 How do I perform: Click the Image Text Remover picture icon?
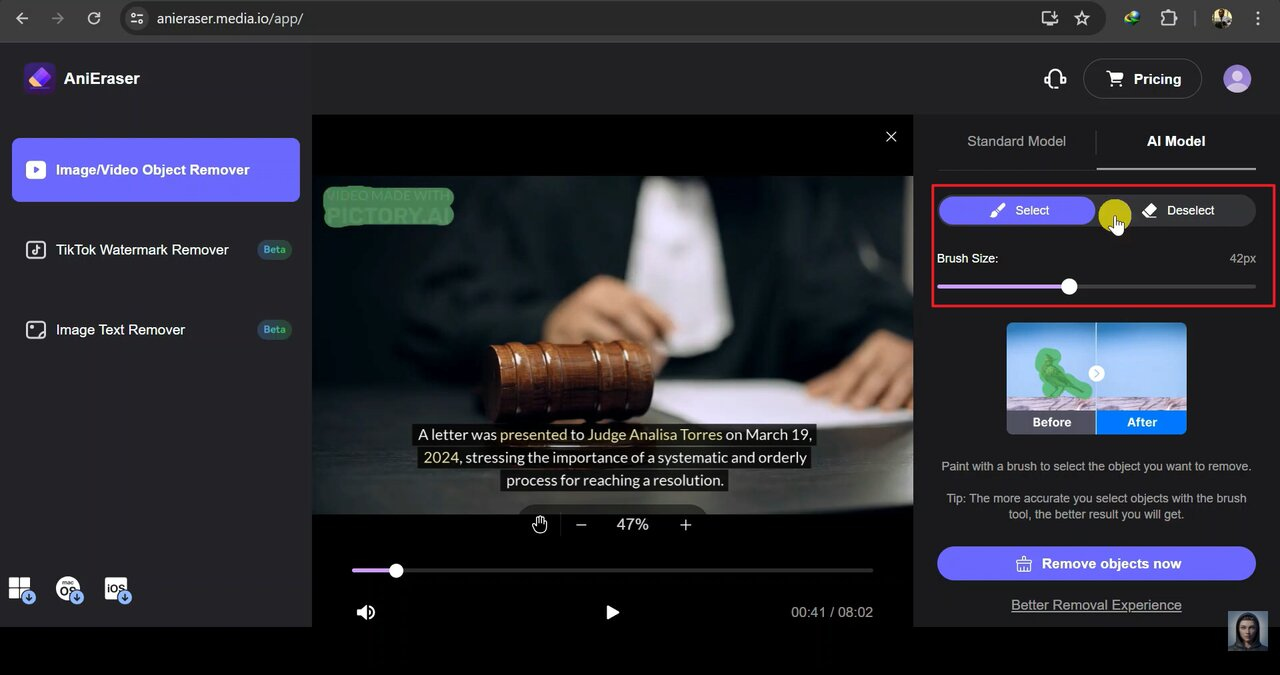(36, 330)
